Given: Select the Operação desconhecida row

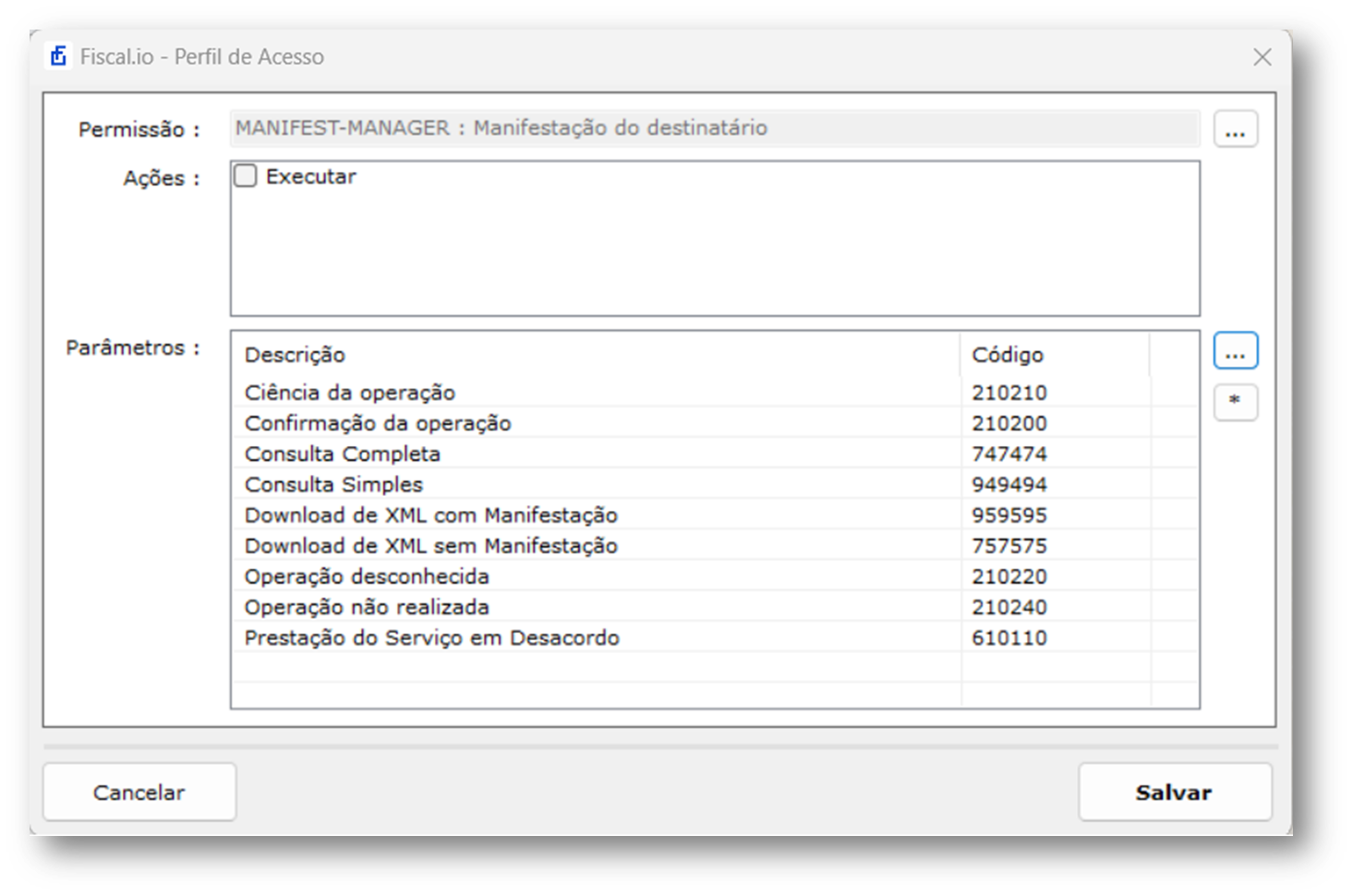Looking at the screenshot, I should (715, 576).
